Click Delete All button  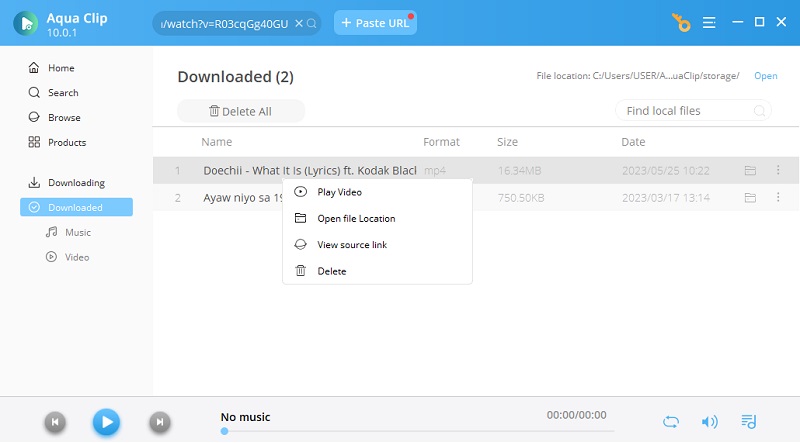[241, 111]
